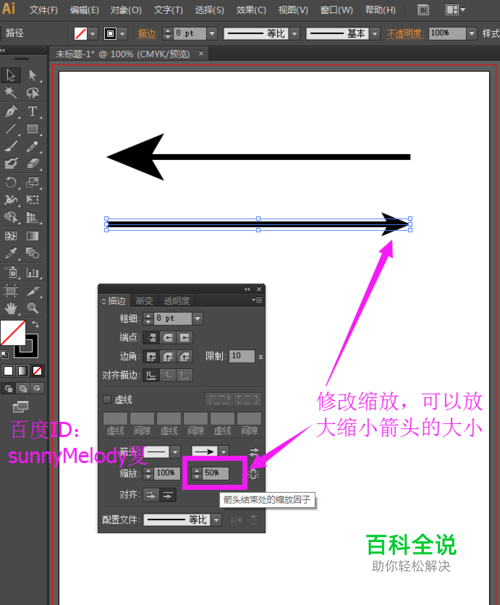The image size is (500, 605).
Task: Select the Perspective Grid tool
Action: point(32,217)
